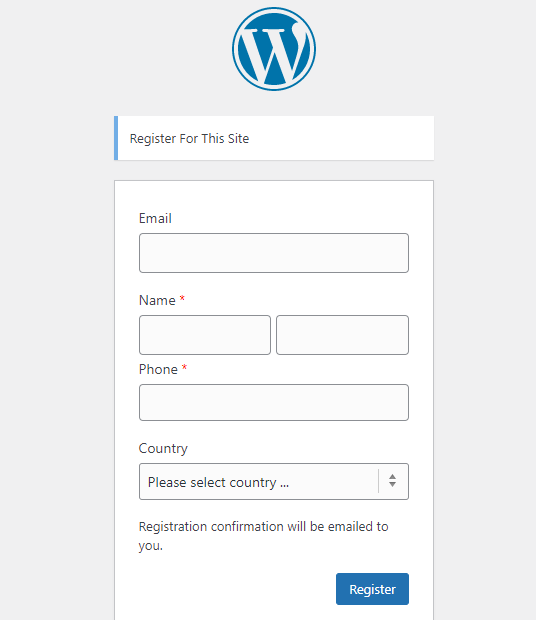Click the WordPress logo
Image resolution: width=536 pixels, height=620 pixels.
point(274,49)
